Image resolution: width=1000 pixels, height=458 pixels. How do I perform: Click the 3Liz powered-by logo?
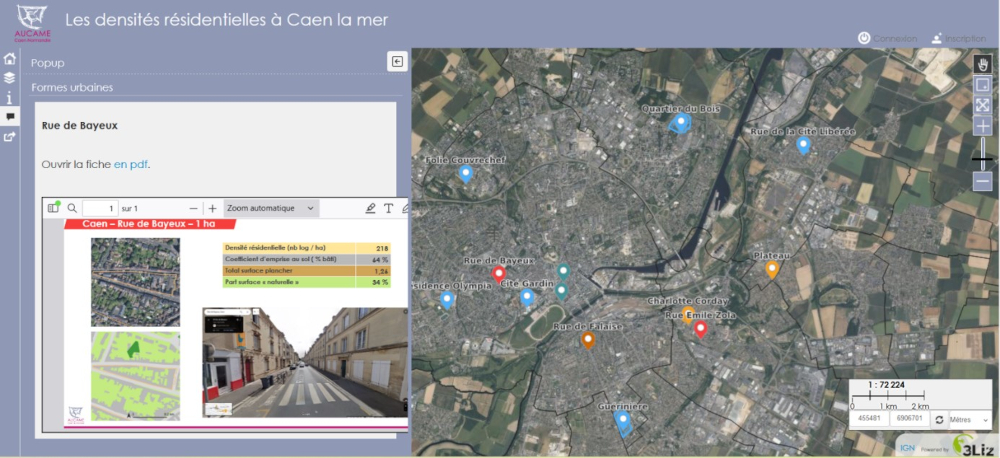click(974, 445)
